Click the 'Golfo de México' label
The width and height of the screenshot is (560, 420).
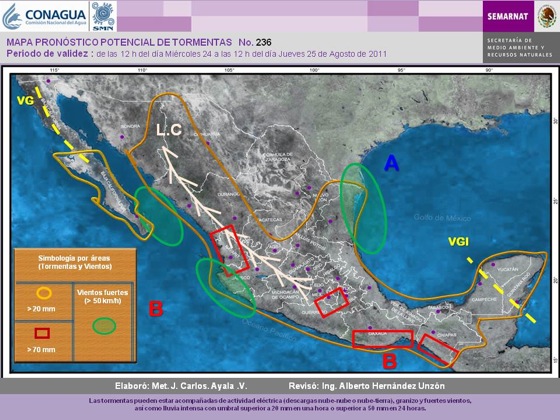click(x=442, y=218)
